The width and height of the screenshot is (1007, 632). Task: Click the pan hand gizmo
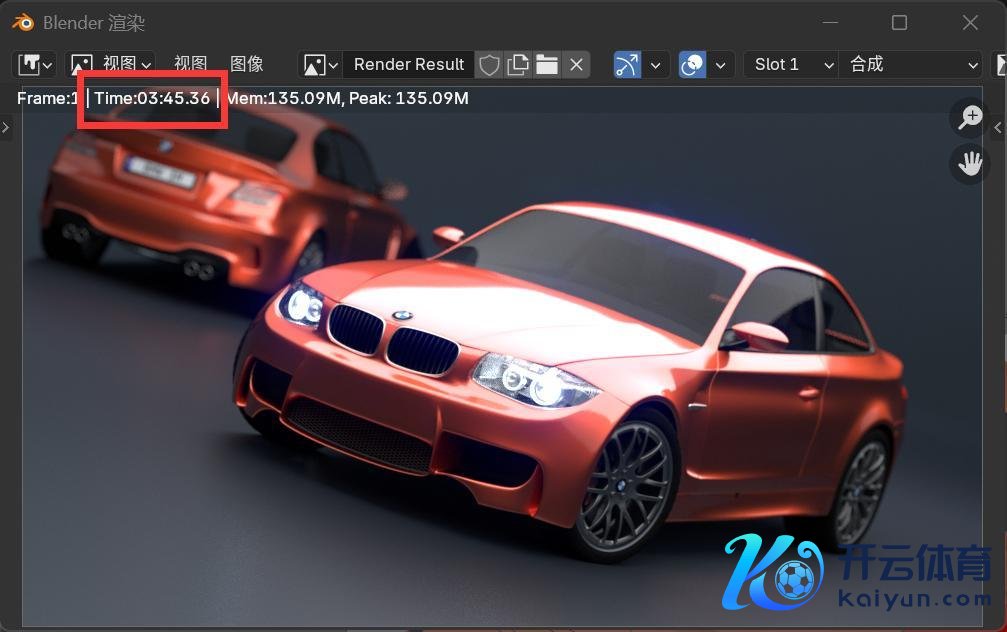(x=970, y=162)
